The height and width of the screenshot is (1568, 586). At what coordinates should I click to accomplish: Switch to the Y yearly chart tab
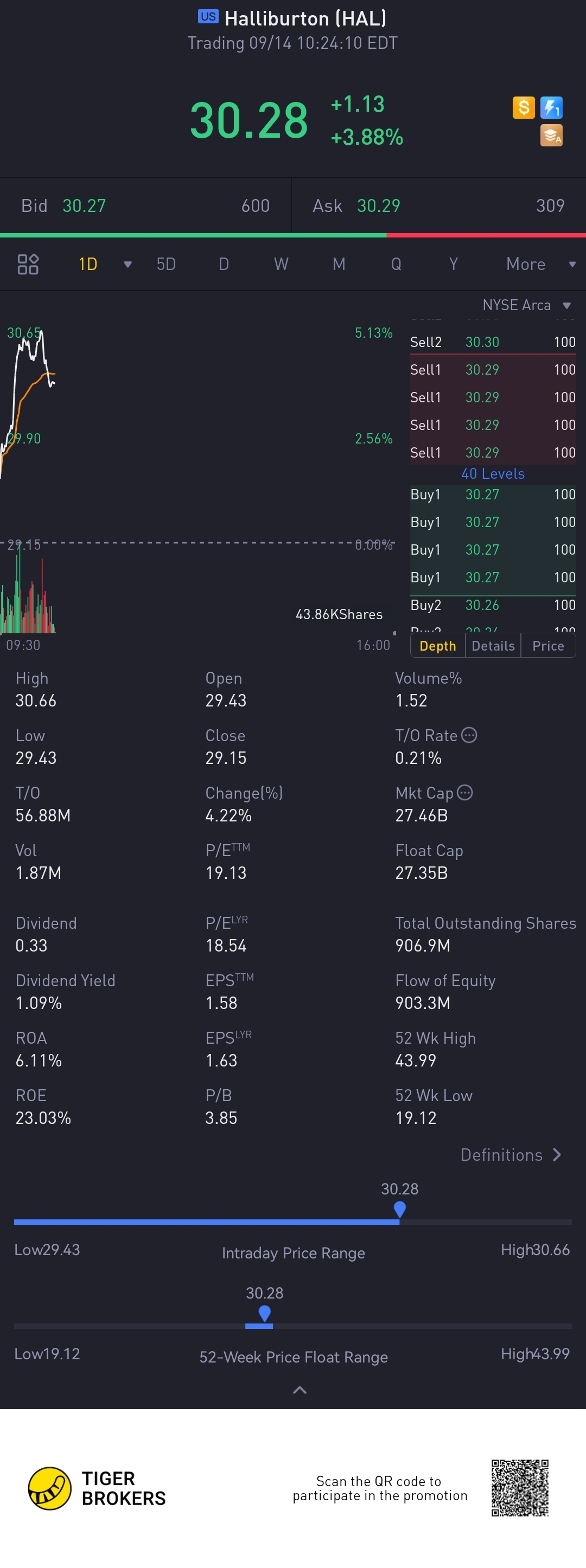453,264
